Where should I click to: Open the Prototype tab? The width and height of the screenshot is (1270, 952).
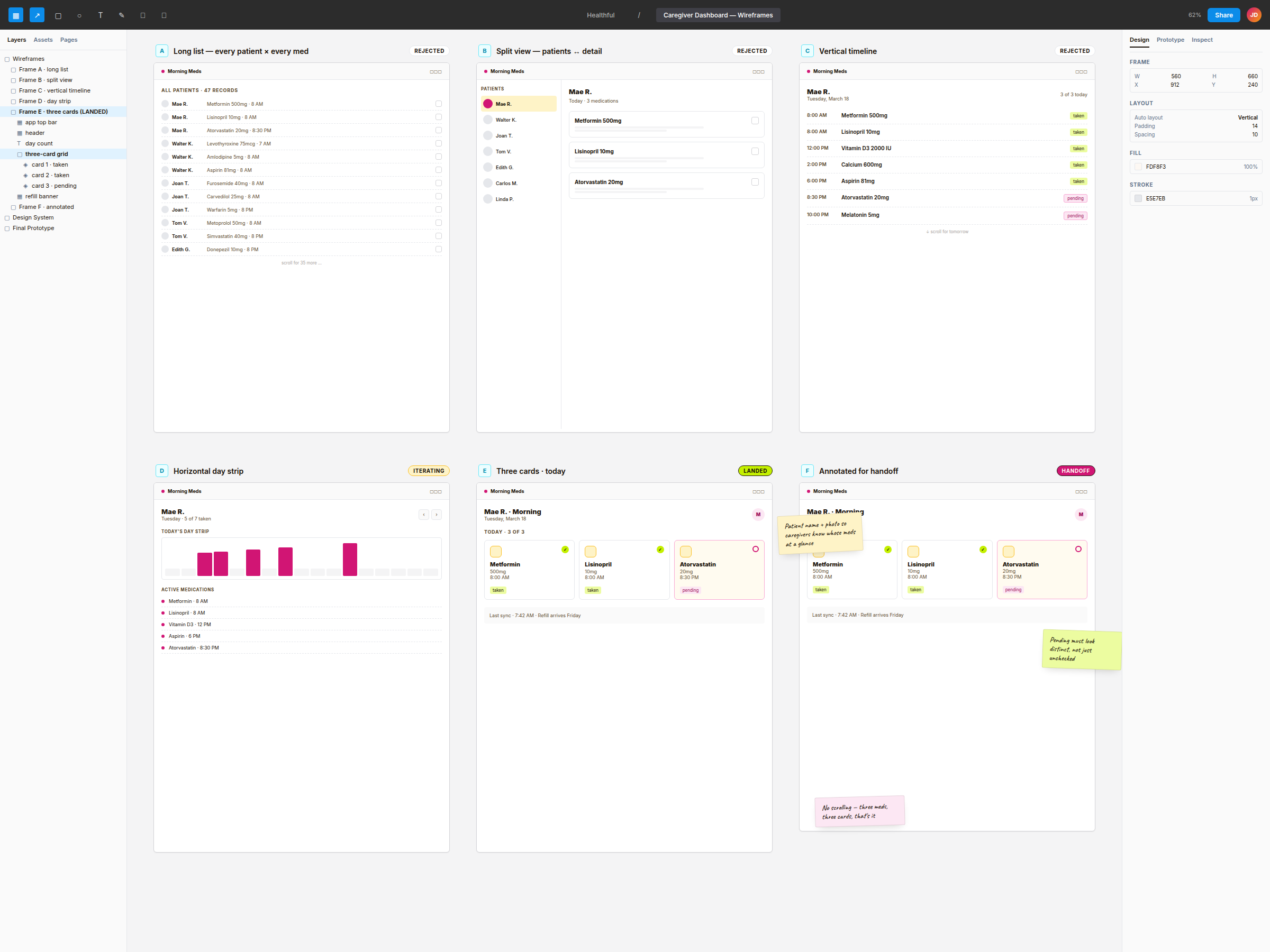coord(1170,40)
